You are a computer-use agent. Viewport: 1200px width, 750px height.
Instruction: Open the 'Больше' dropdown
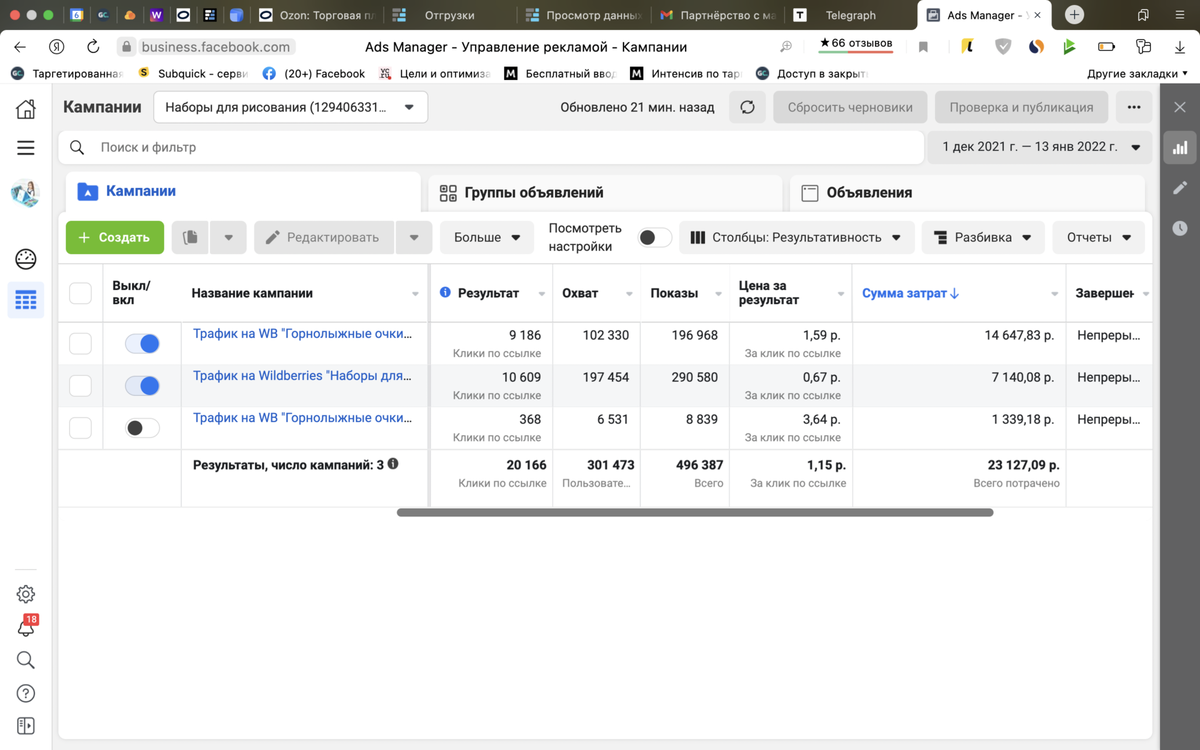pos(487,237)
